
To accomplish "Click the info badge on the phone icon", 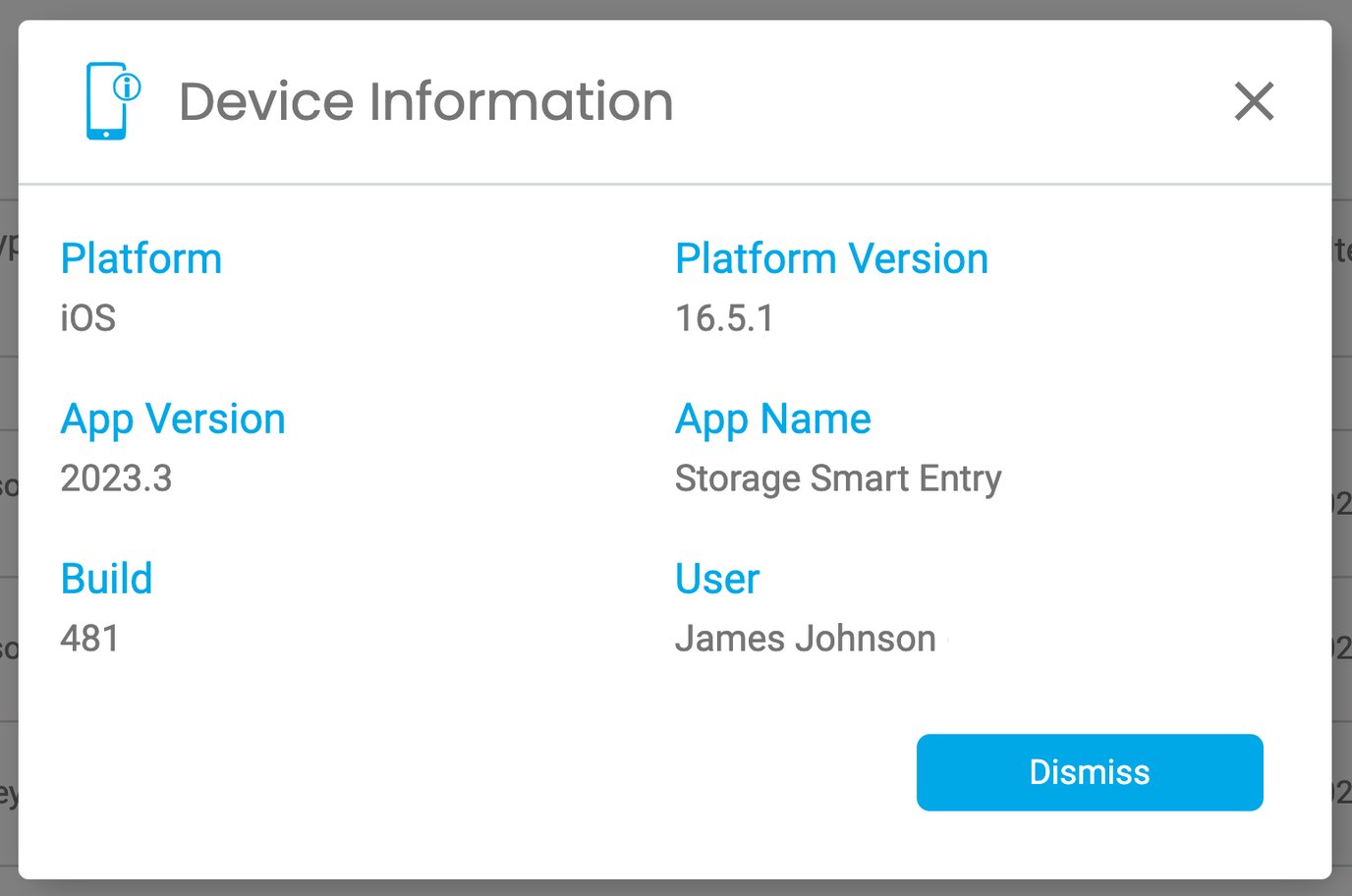I will pos(126,85).
